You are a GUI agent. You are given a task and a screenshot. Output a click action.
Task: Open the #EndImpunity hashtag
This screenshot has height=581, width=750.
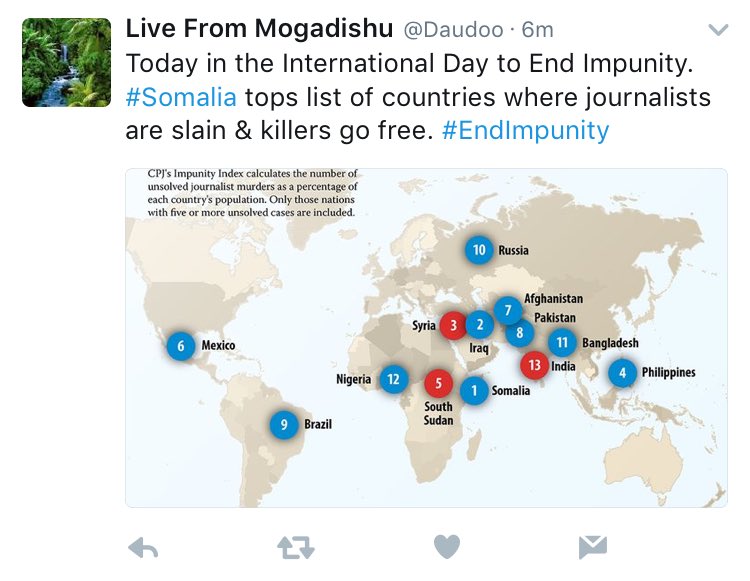(525, 130)
